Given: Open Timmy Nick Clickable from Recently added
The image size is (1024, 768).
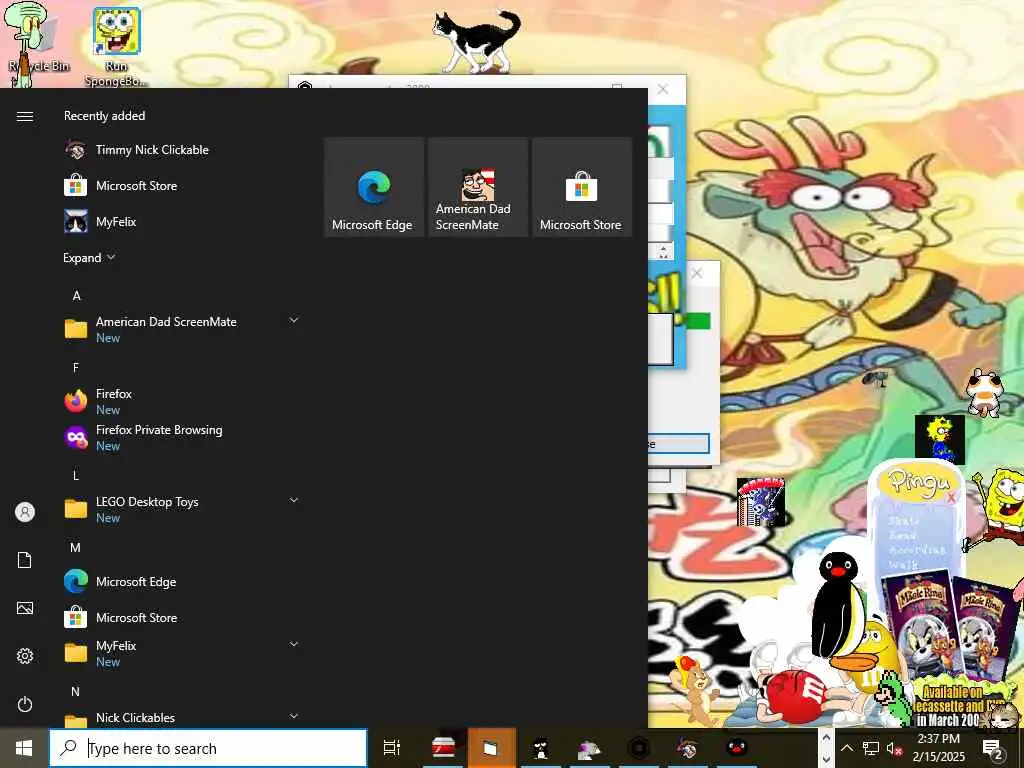Looking at the screenshot, I should (180, 150).
